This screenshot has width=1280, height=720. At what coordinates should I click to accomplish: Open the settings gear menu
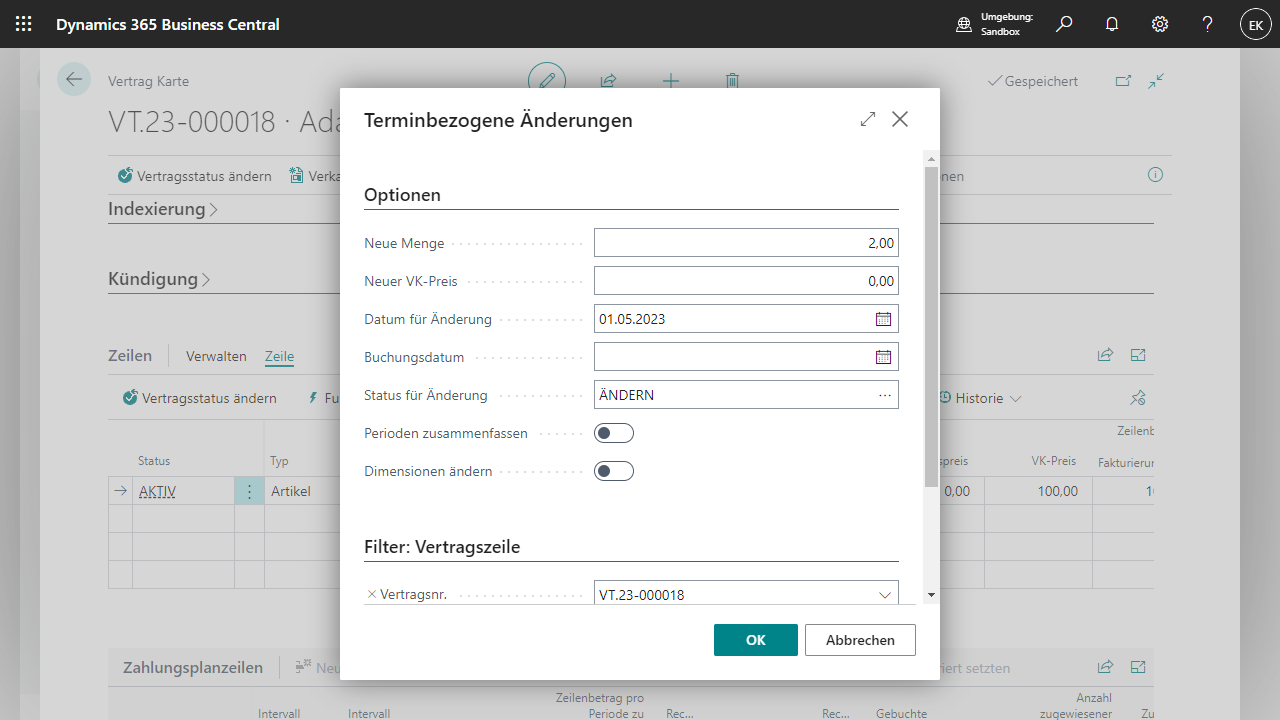coord(1160,24)
